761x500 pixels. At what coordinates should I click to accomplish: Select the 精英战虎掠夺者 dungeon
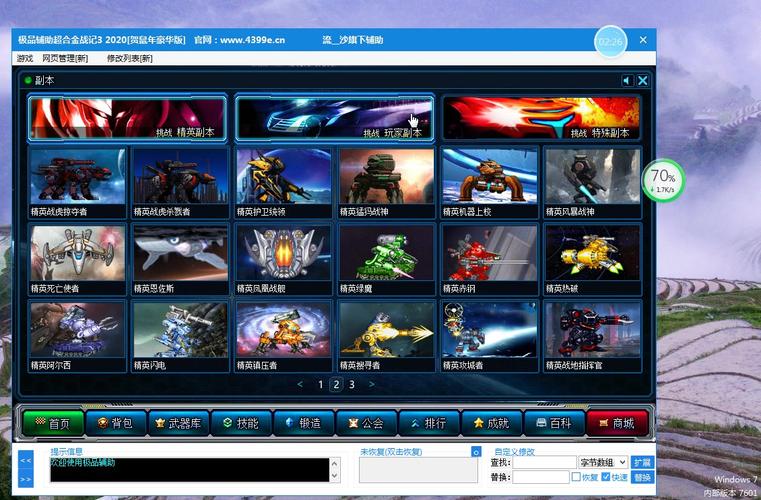(78, 183)
